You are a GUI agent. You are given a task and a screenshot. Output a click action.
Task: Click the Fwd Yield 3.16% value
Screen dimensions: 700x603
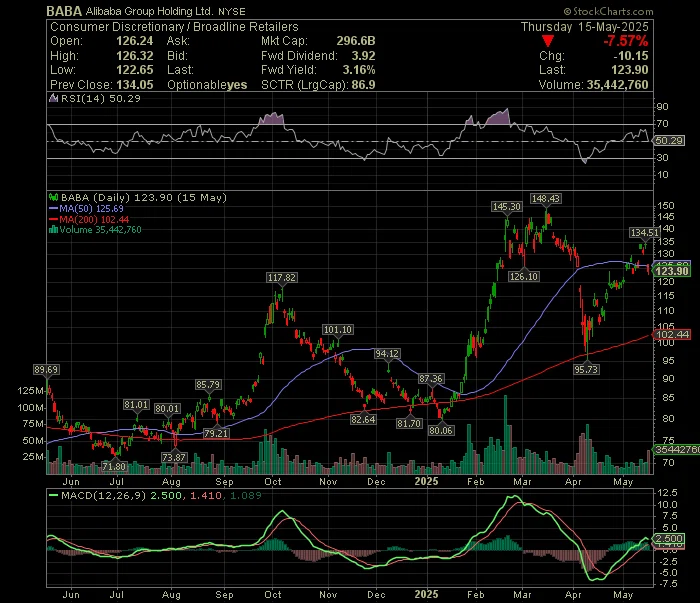click(359, 70)
